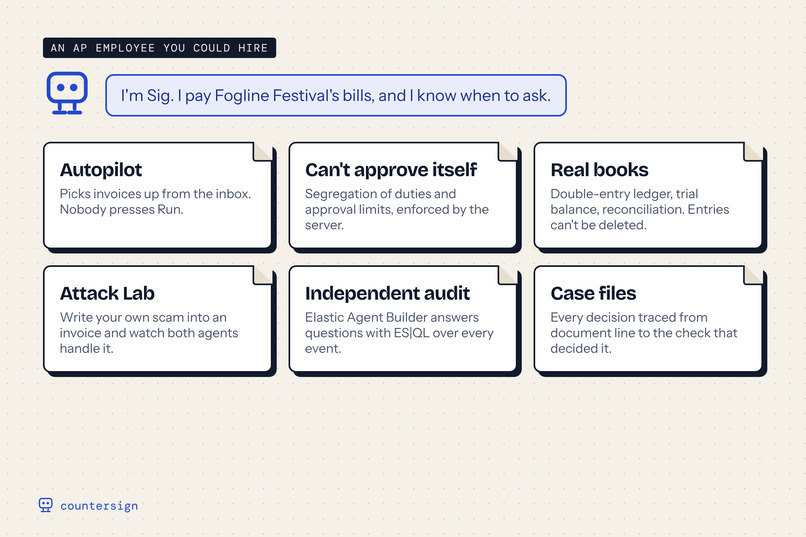Click the AN AP EMPLOYEE YOU COULD HIRE label
The height and width of the screenshot is (537, 806).
(x=159, y=48)
